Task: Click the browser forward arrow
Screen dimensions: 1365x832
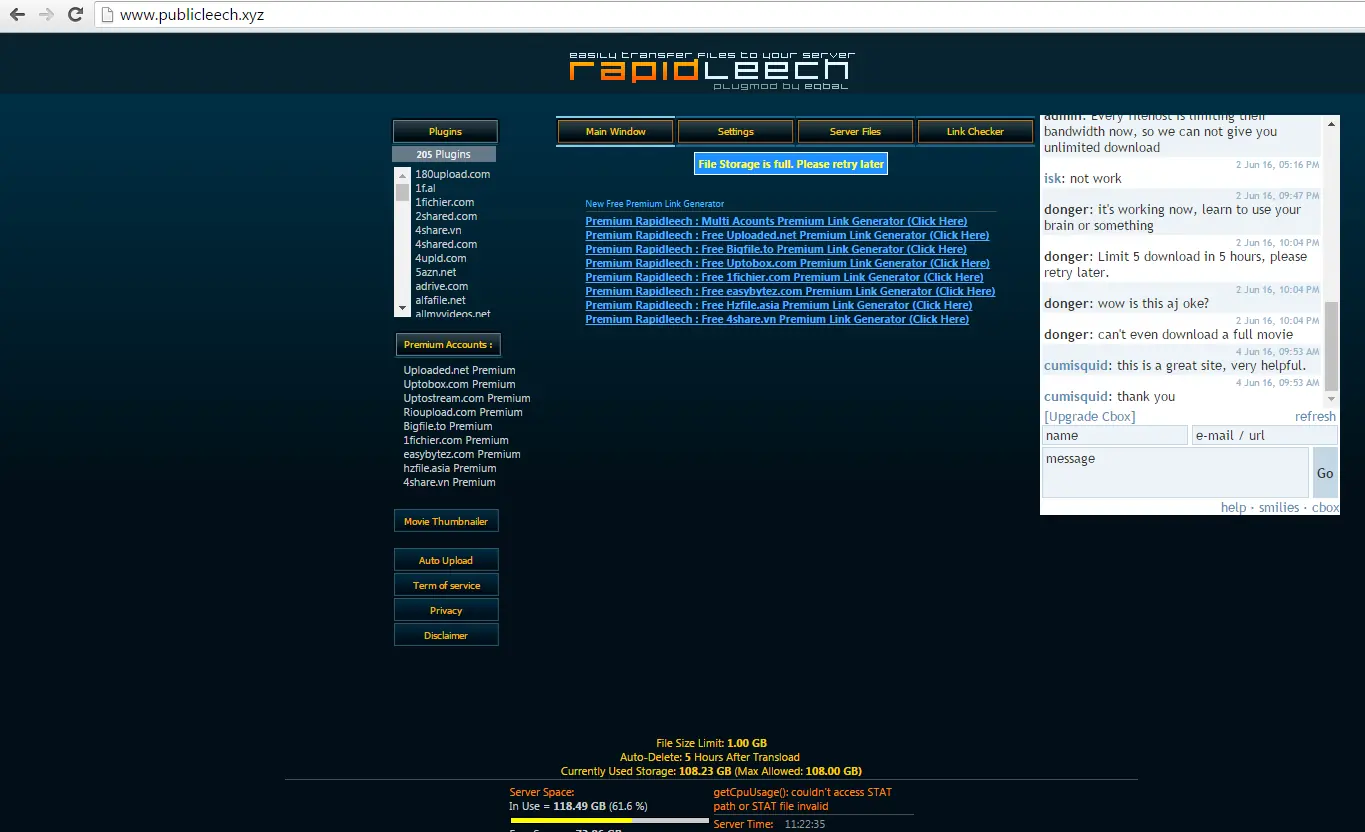Action: tap(46, 15)
